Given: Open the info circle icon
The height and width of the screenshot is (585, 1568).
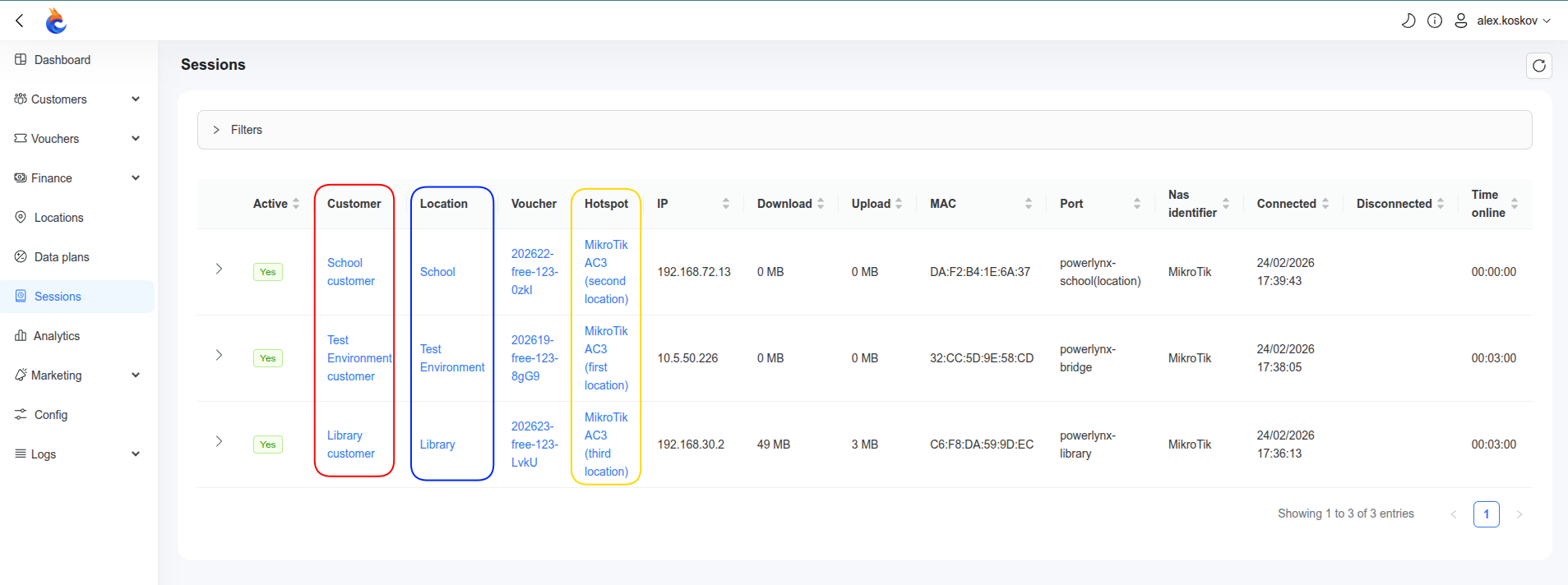Looking at the screenshot, I should [1435, 21].
